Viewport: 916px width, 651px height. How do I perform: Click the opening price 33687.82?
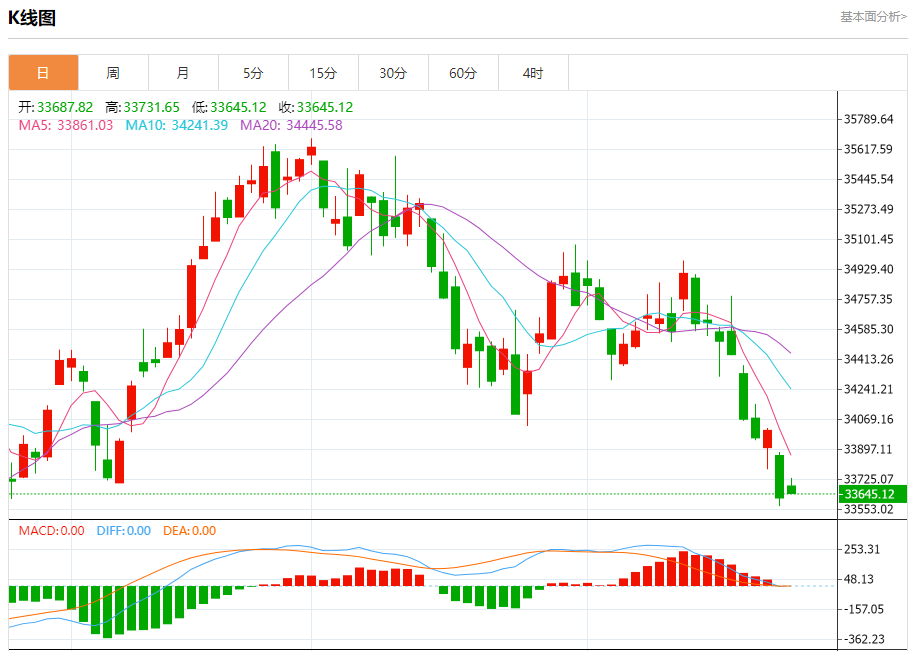pos(65,108)
